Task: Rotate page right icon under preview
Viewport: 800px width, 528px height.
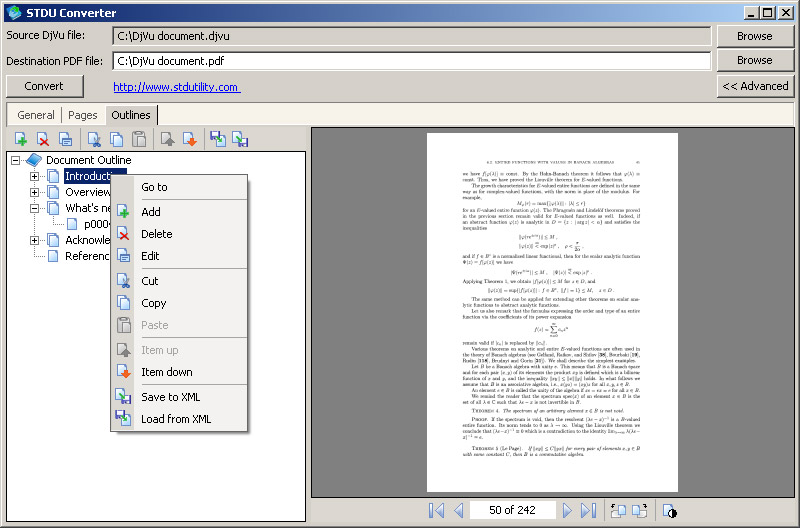Action: [x=639, y=510]
